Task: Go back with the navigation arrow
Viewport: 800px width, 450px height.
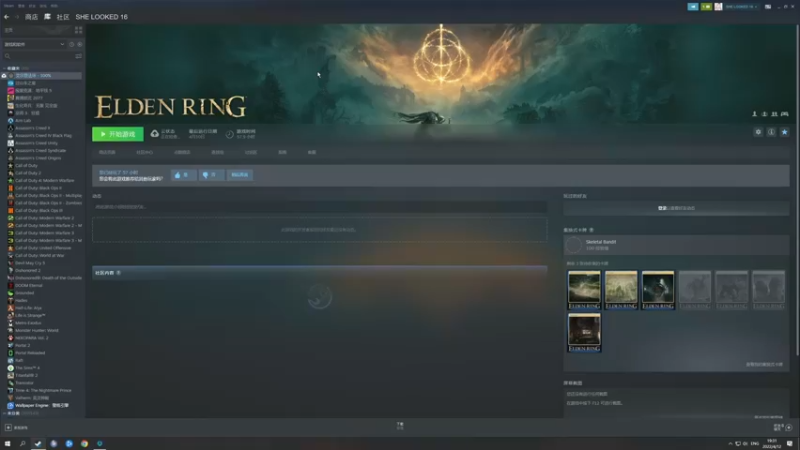Action: coord(7,17)
